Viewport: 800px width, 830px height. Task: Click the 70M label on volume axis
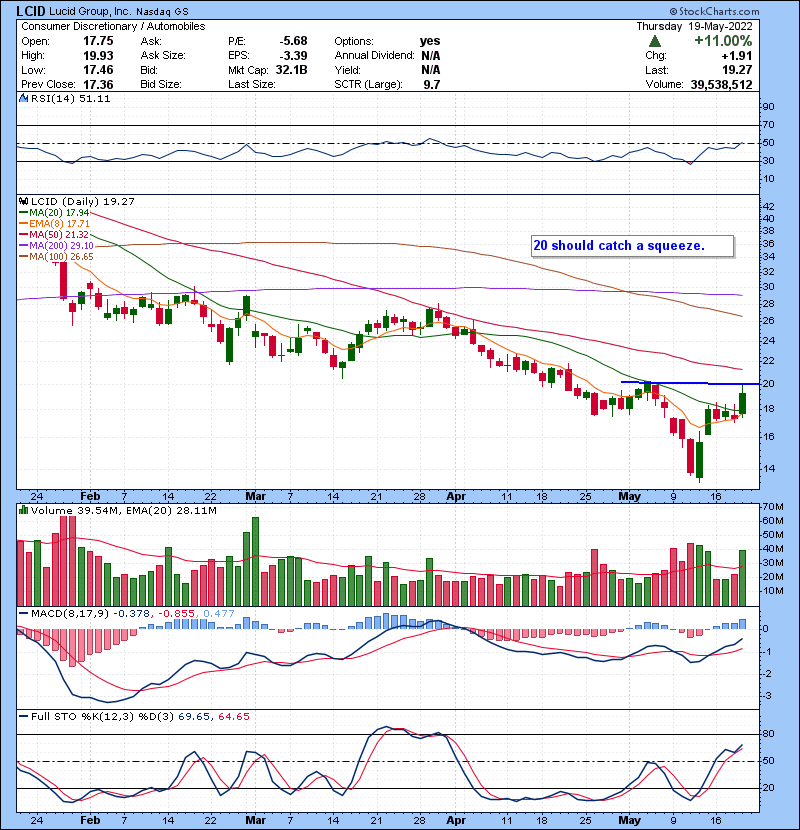[x=772, y=507]
